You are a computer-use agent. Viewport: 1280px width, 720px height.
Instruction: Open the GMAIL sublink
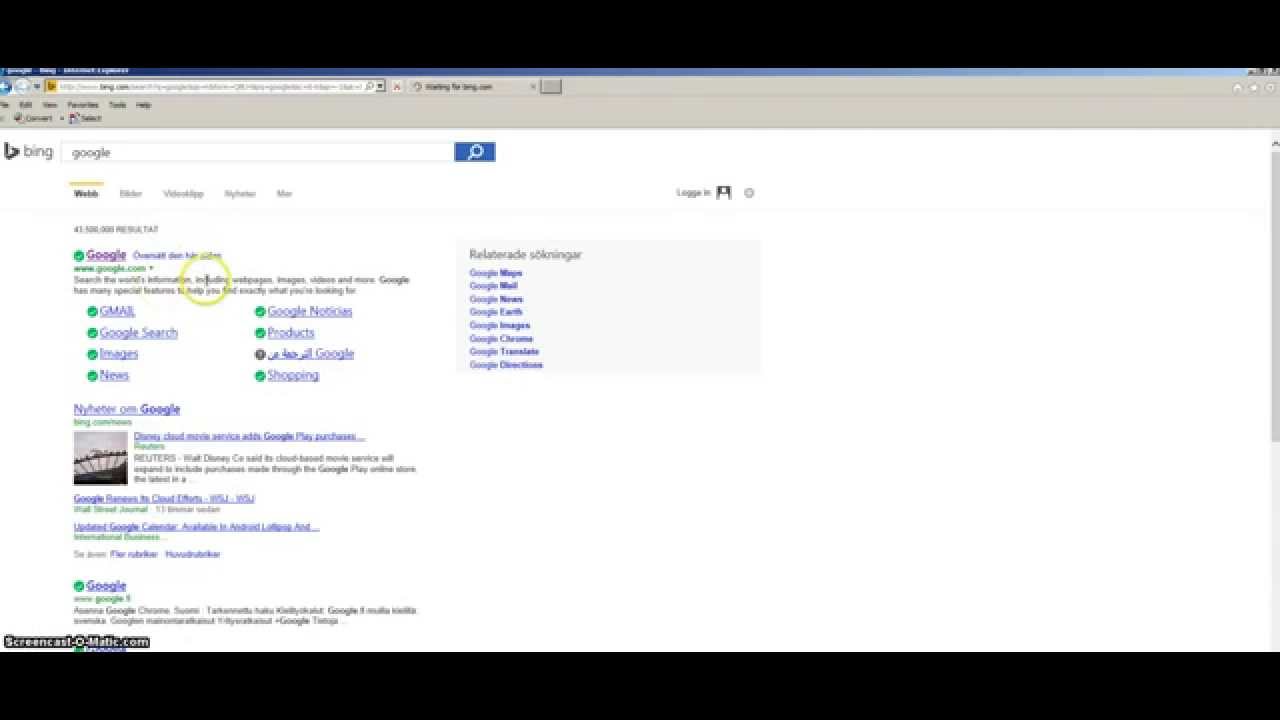tap(117, 311)
